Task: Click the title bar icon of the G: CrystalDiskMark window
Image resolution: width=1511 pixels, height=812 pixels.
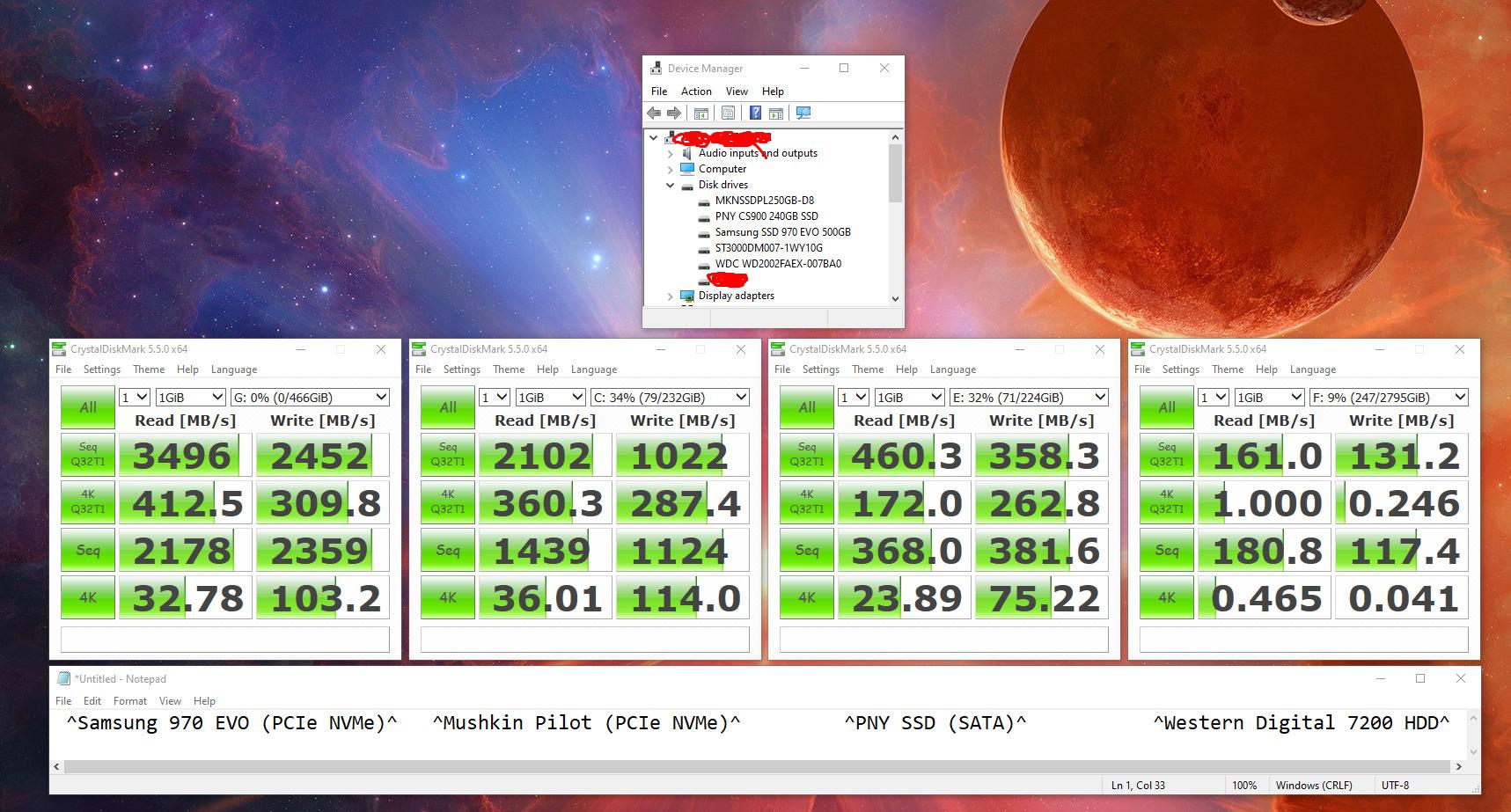Action: (x=59, y=349)
